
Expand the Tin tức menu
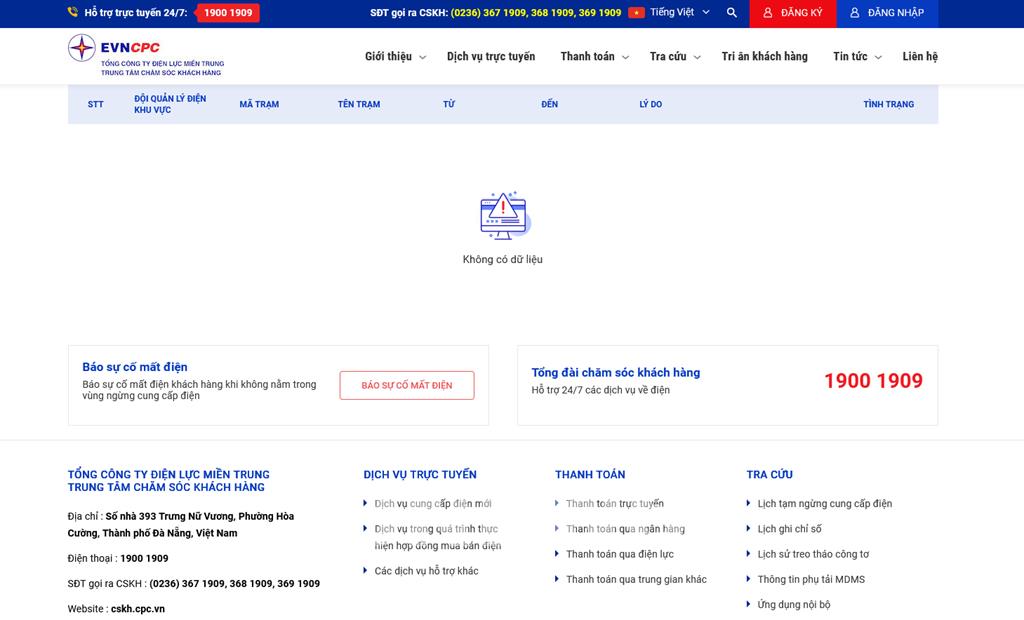tap(857, 57)
